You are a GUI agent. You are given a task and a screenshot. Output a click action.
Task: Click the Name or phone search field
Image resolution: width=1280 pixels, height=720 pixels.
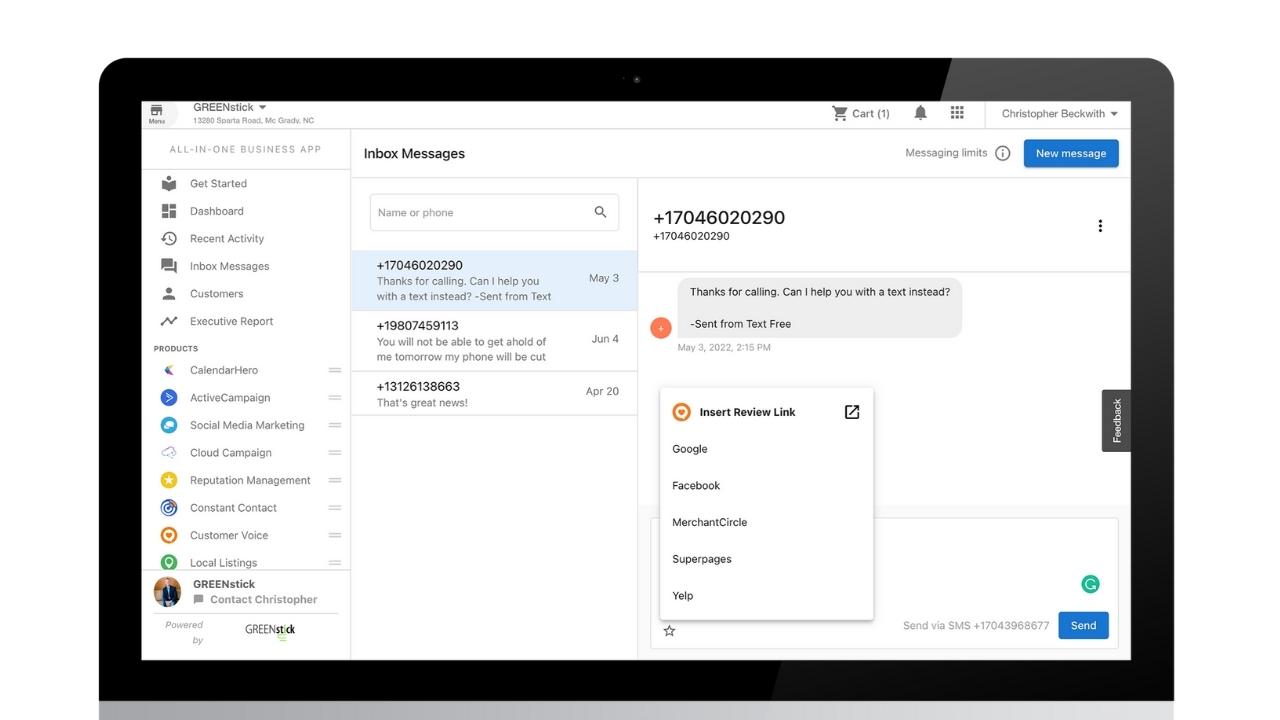tap(480, 212)
